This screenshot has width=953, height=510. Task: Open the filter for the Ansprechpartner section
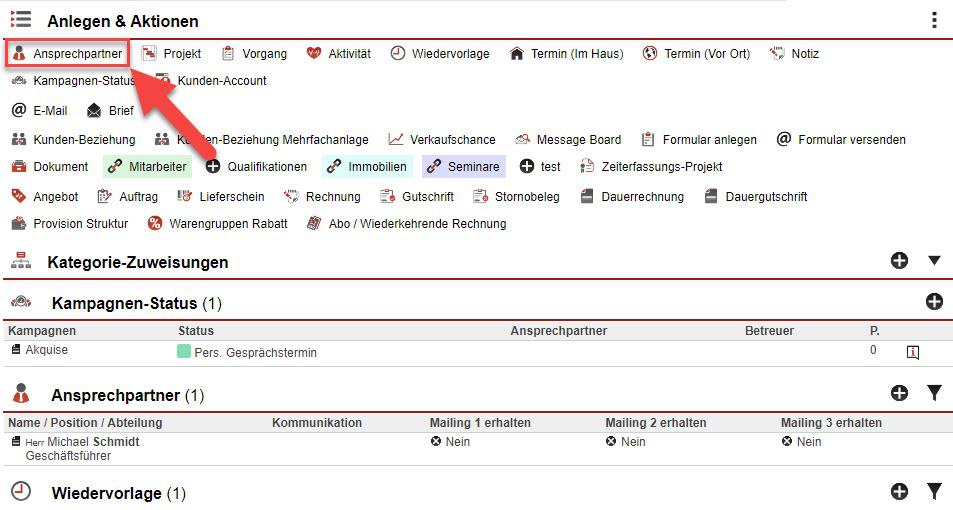tap(934, 393)
